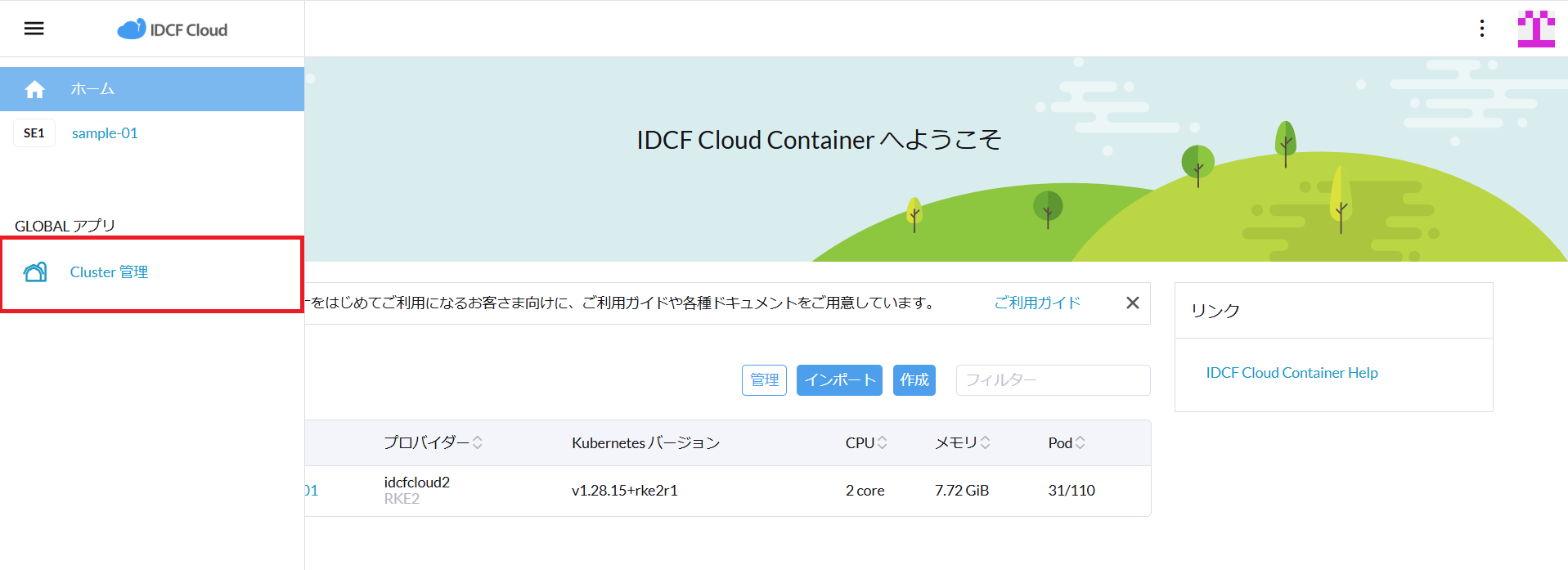Open the user avatar menu

click(1536, 29)
